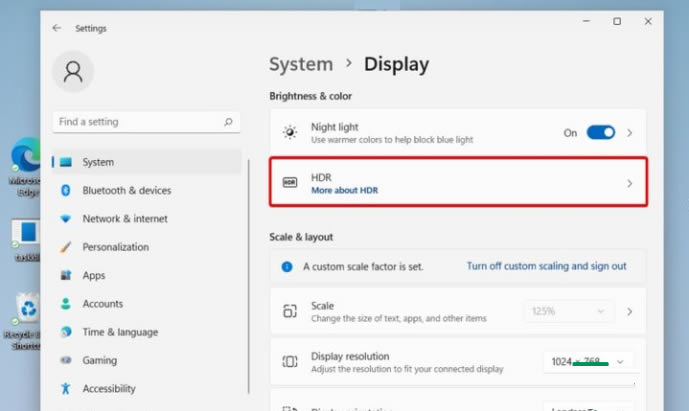
Task: Click the Display resolution row icon
Action: coord(290,361)
